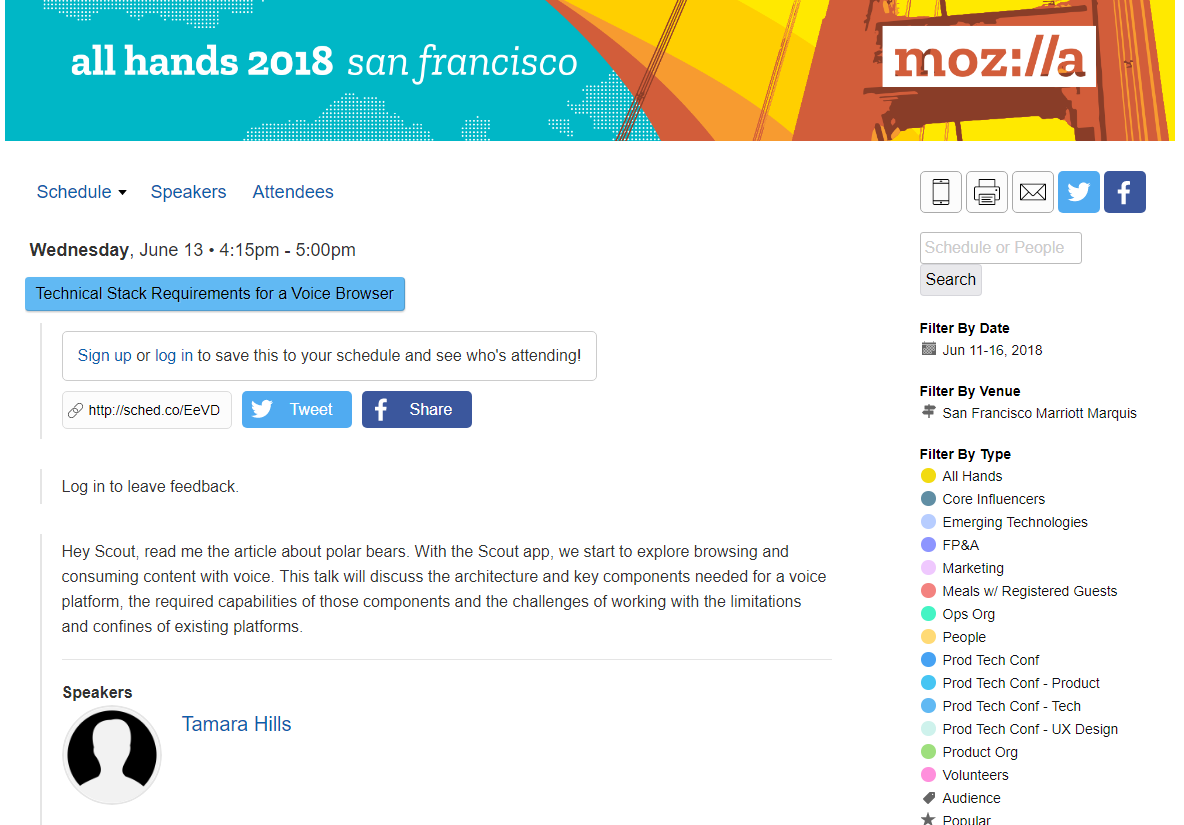Open speaker Tamara Hills profile link
The height and width of the screenshot is (825, 1184).
pyautogui.click(x=236, y=724)
